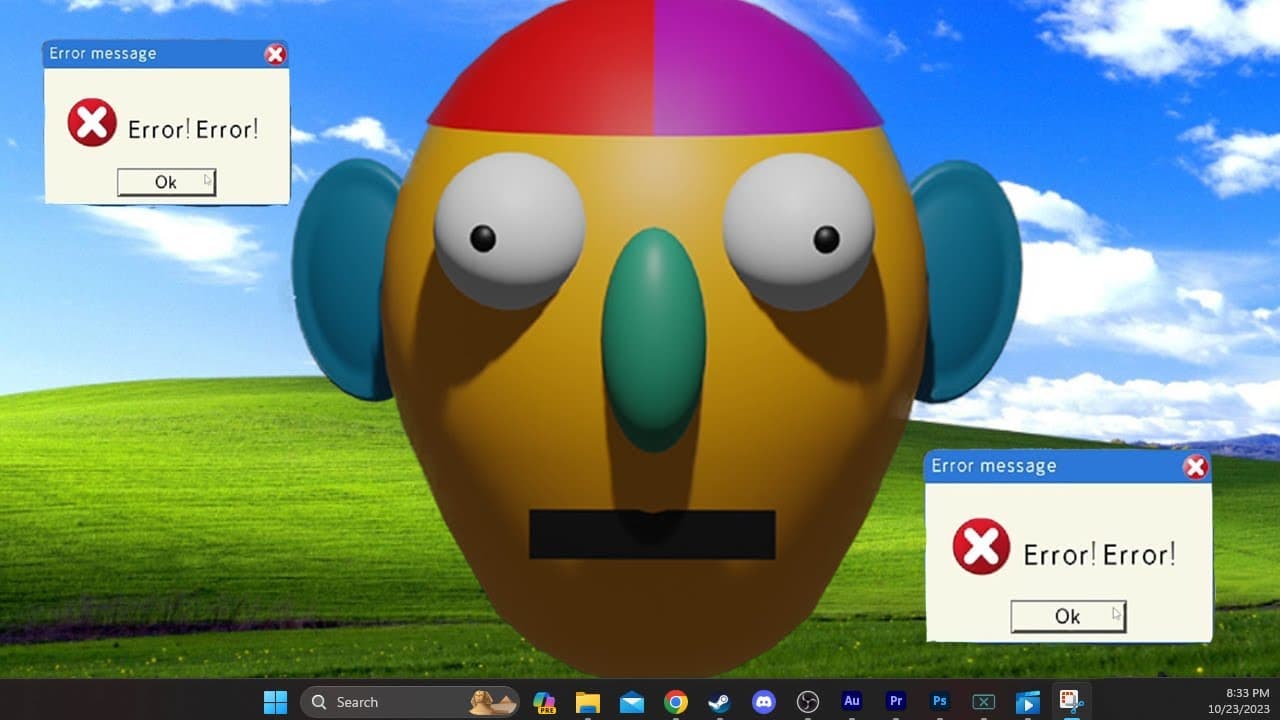Open the Snipping Tool taskbar icon
This screenshot has height=720, width=1280.
pos(1071,702)
